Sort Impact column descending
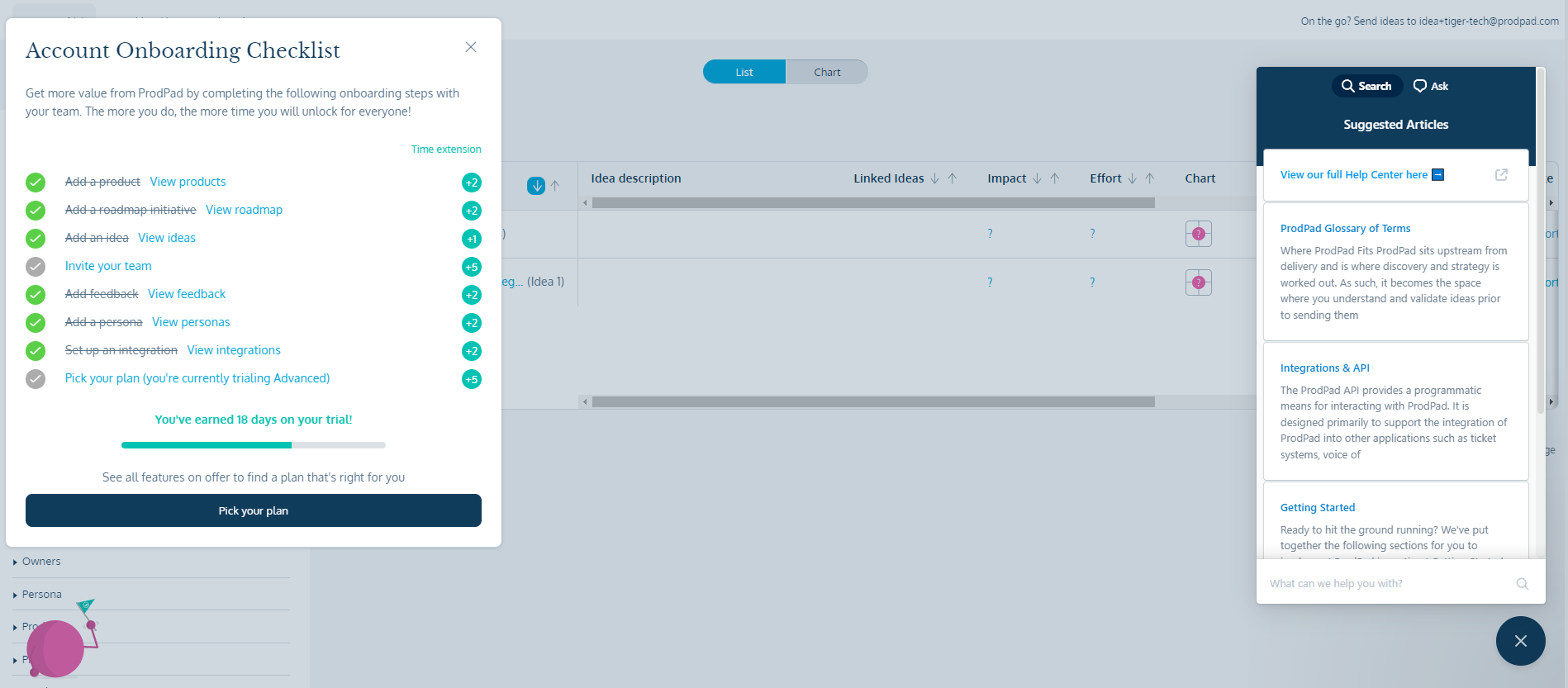Image resolution: width=1568 pixels, height=688 pixels. tap(1037, 178)
